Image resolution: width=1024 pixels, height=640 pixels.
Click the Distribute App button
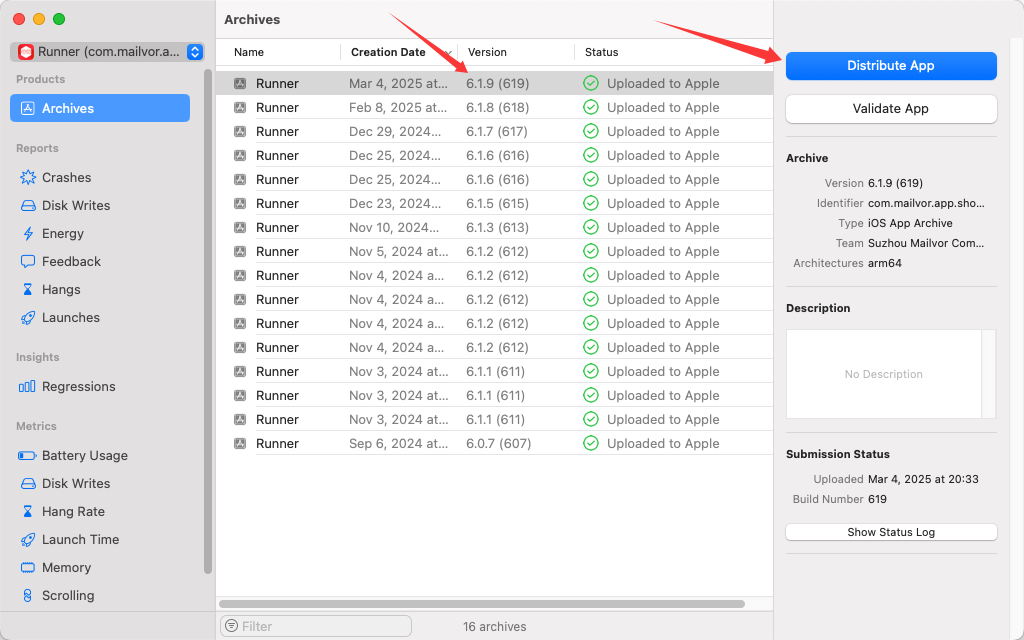pyautogui.click(x=890, y=66)
